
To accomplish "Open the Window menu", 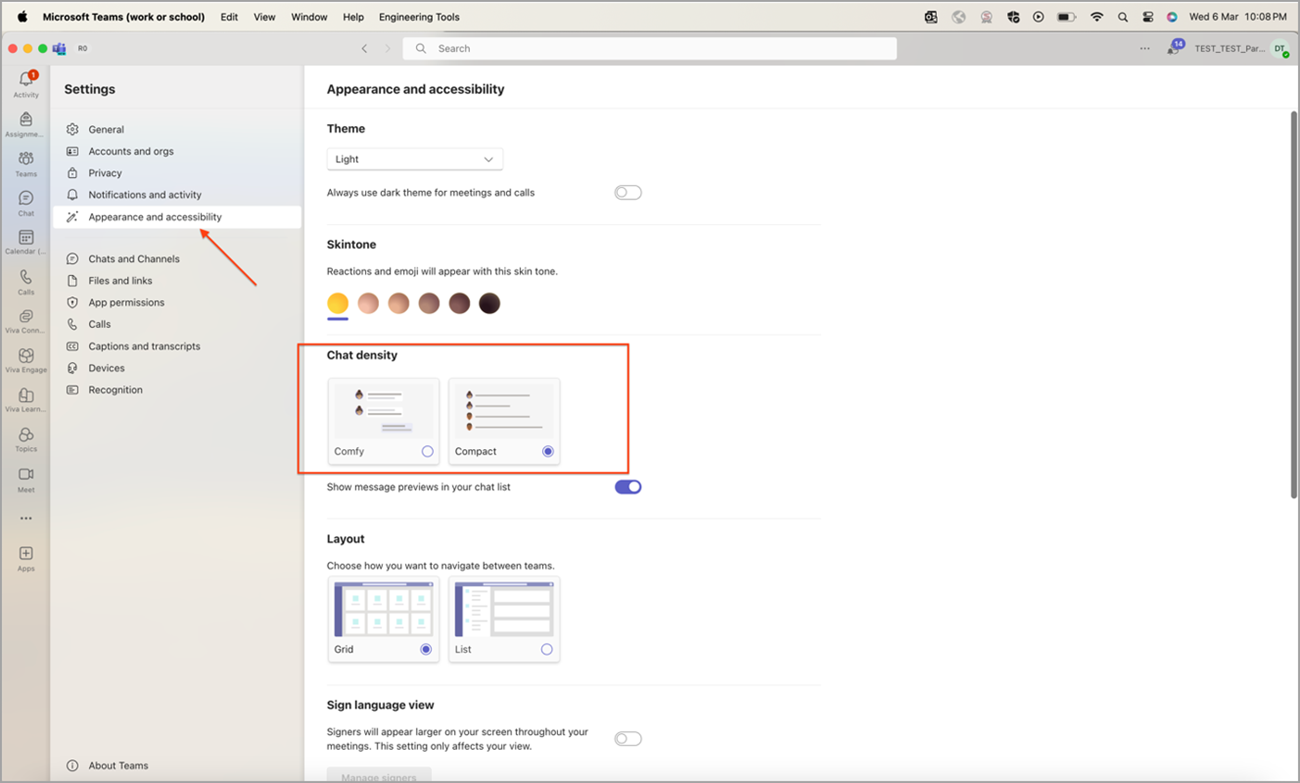I will point(309,17).
